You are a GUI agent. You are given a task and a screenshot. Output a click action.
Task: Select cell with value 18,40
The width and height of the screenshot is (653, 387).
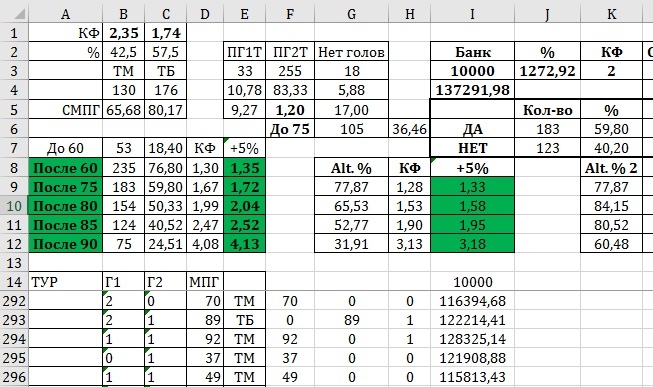(166, 148)
